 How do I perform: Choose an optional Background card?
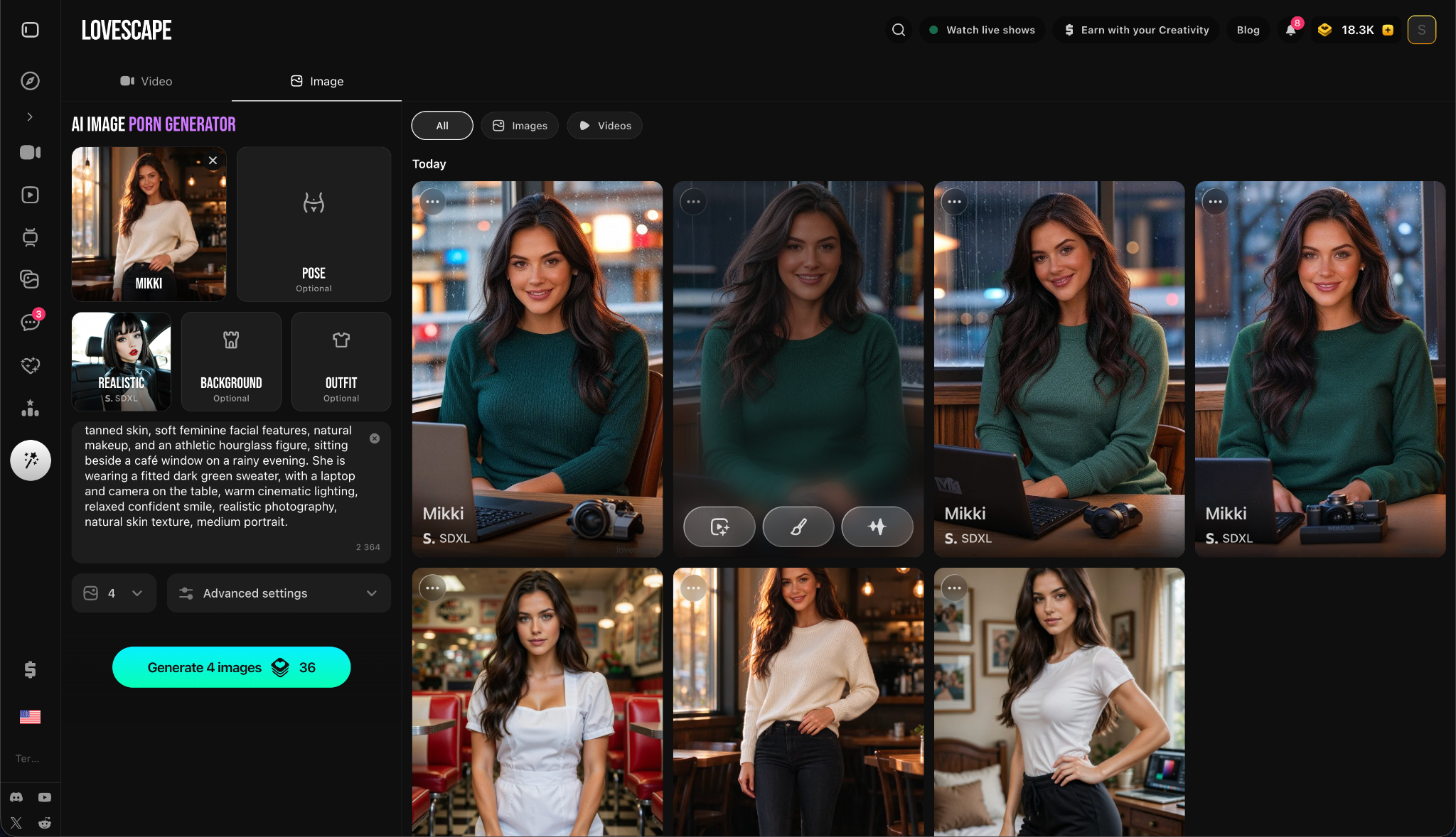[231, 362]
